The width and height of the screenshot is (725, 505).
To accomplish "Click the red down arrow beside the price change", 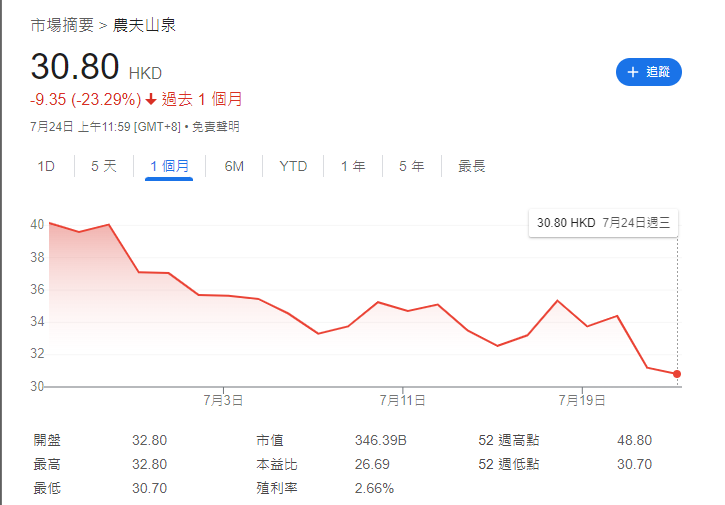I will click(150, 99).
